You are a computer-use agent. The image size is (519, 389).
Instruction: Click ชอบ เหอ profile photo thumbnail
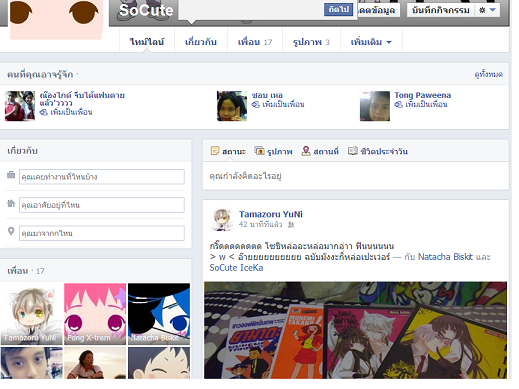pyautogui.click(x=232, y=106)
